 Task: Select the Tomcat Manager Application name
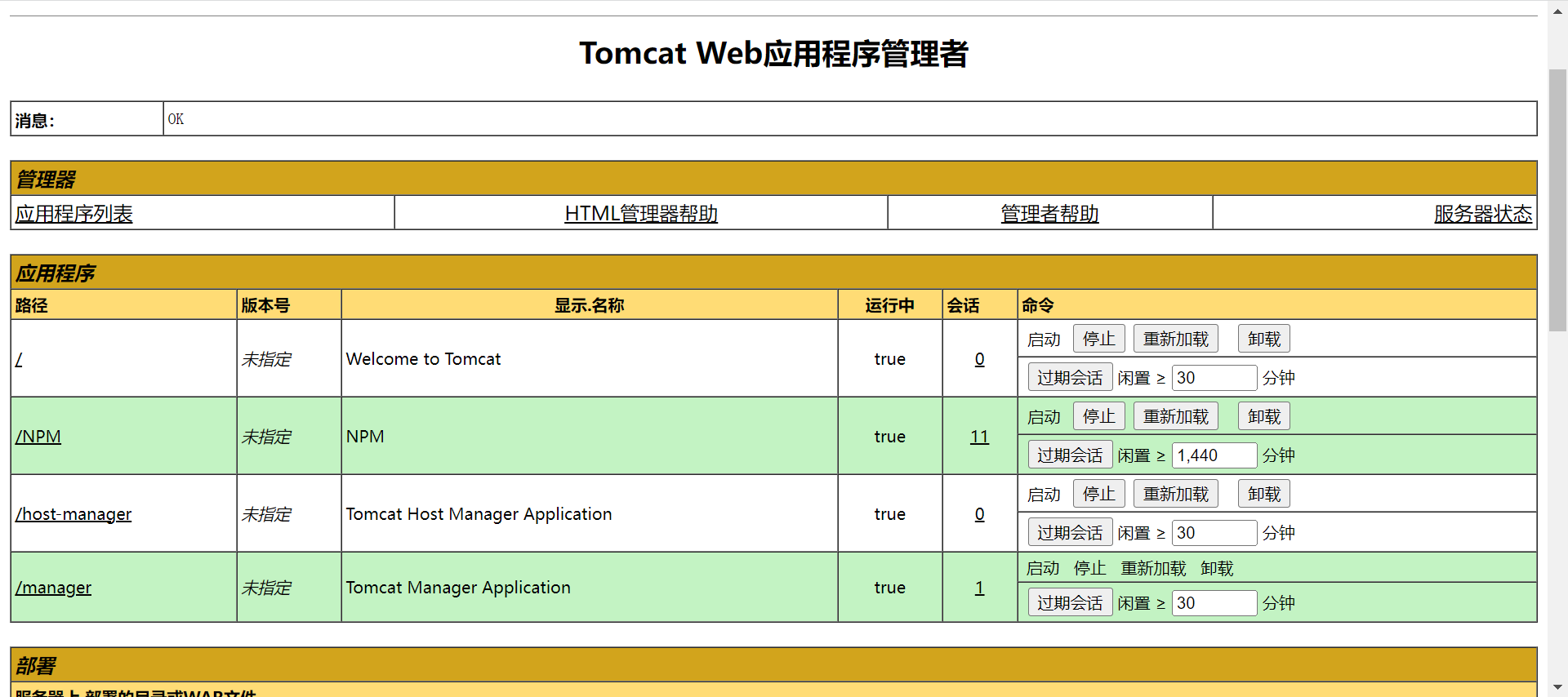click(x=458, y=588)
